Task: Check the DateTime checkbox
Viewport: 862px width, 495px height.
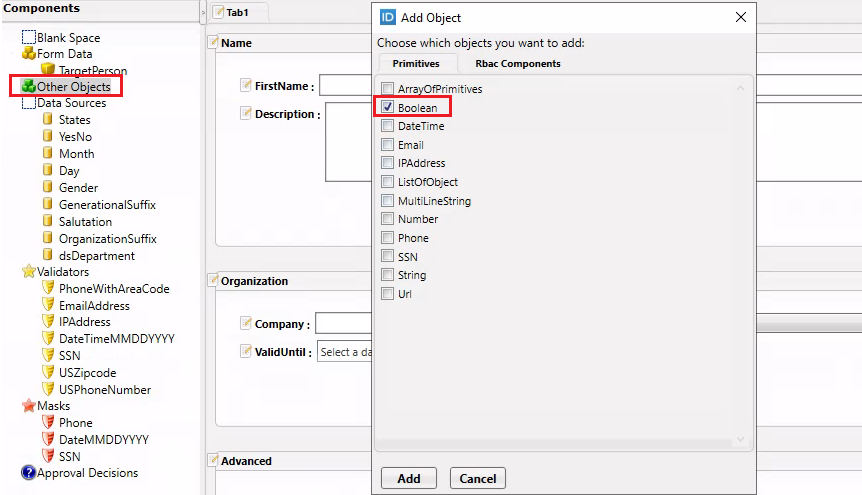Action: coord(388,126)
